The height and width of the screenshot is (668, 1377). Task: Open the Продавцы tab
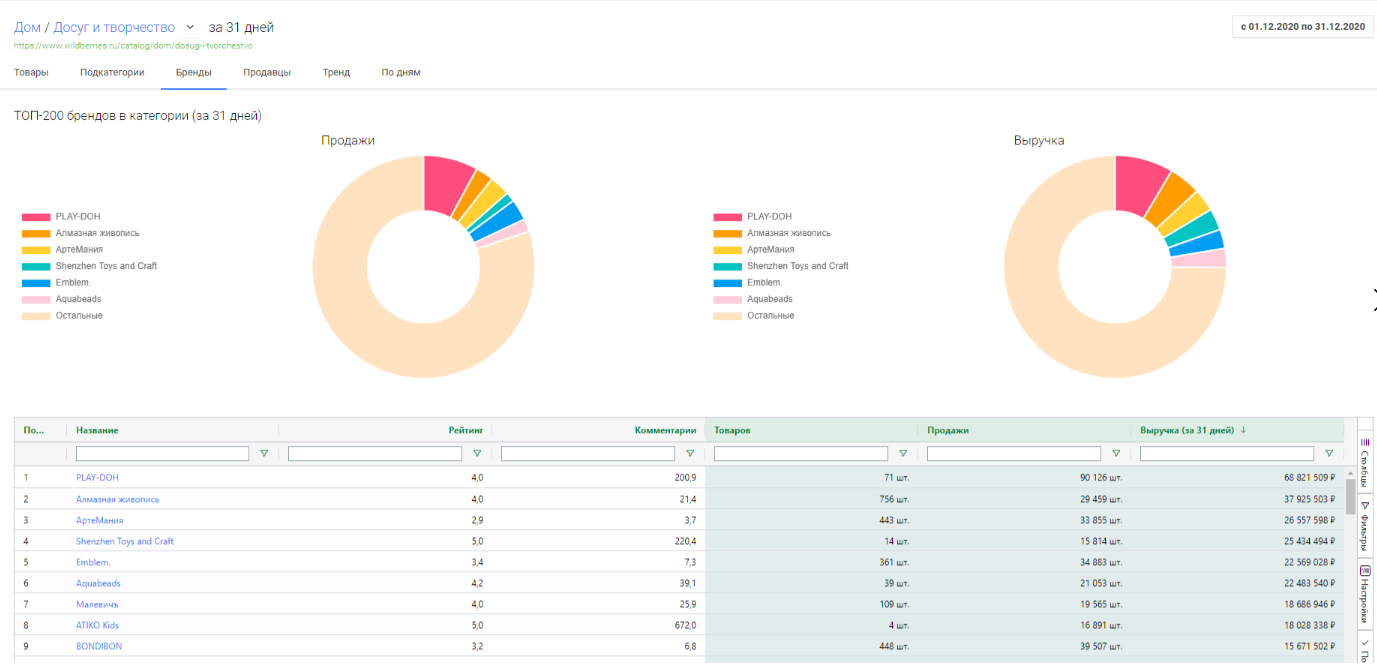(x=266, y=72)
